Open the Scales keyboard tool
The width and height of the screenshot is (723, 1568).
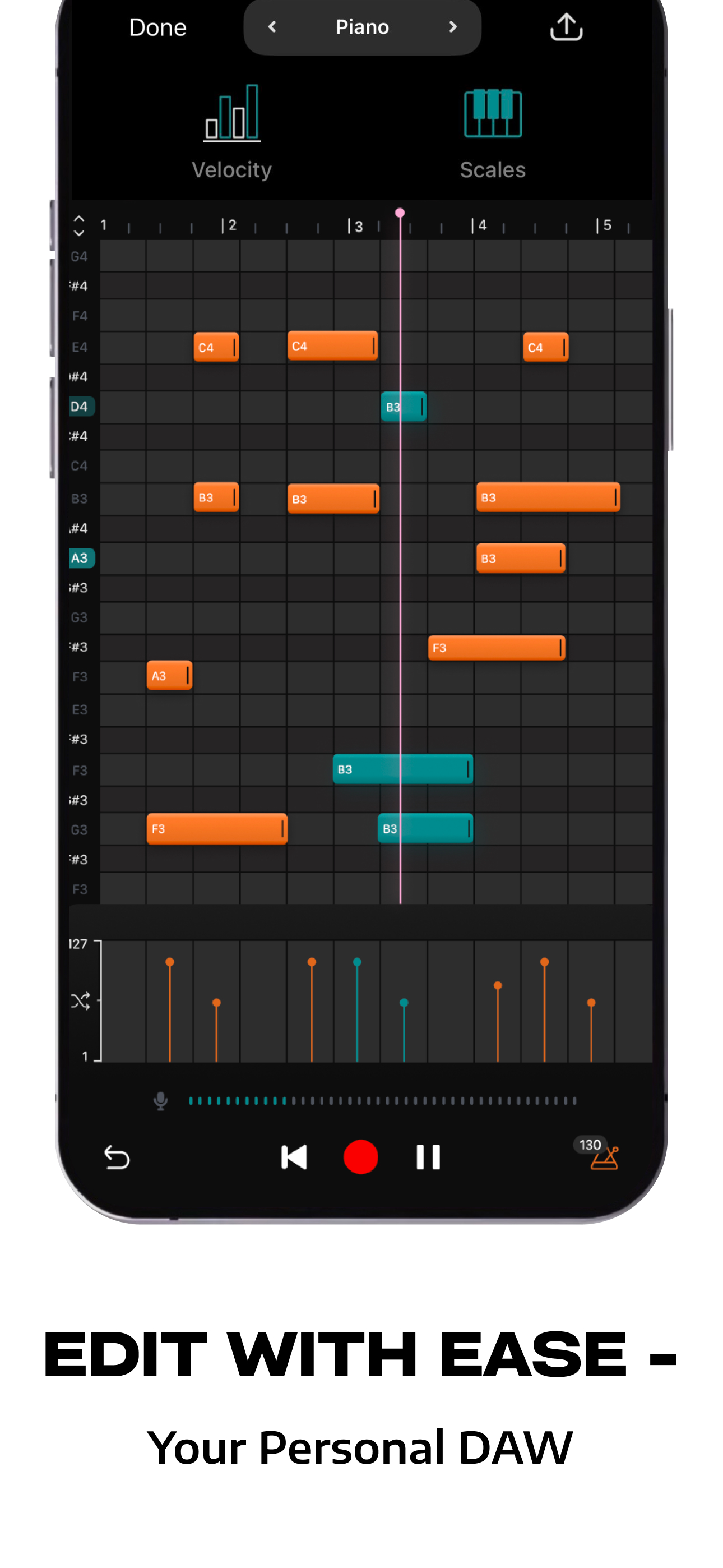coord(492,113)
